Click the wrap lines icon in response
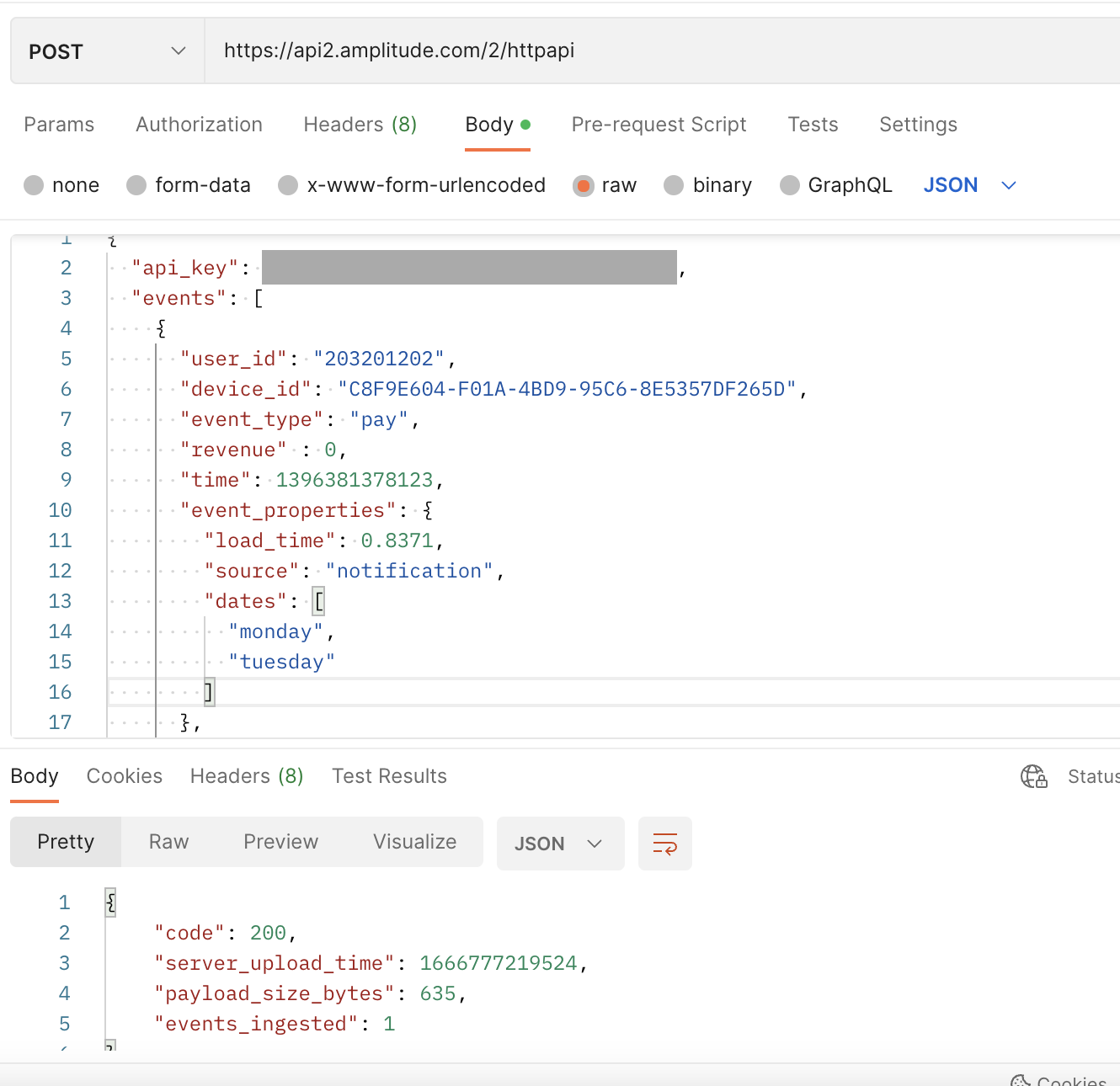Screen dimensions: 1120x1086 664,843
